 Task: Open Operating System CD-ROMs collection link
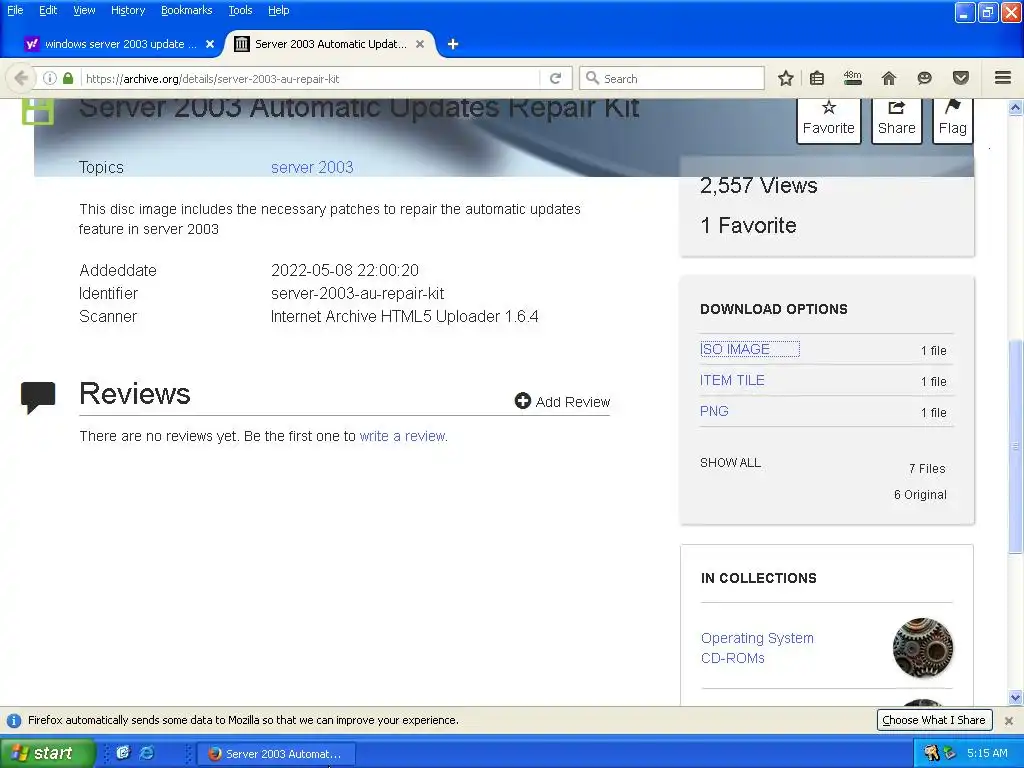pyautogui.click(x=757, y=648)
